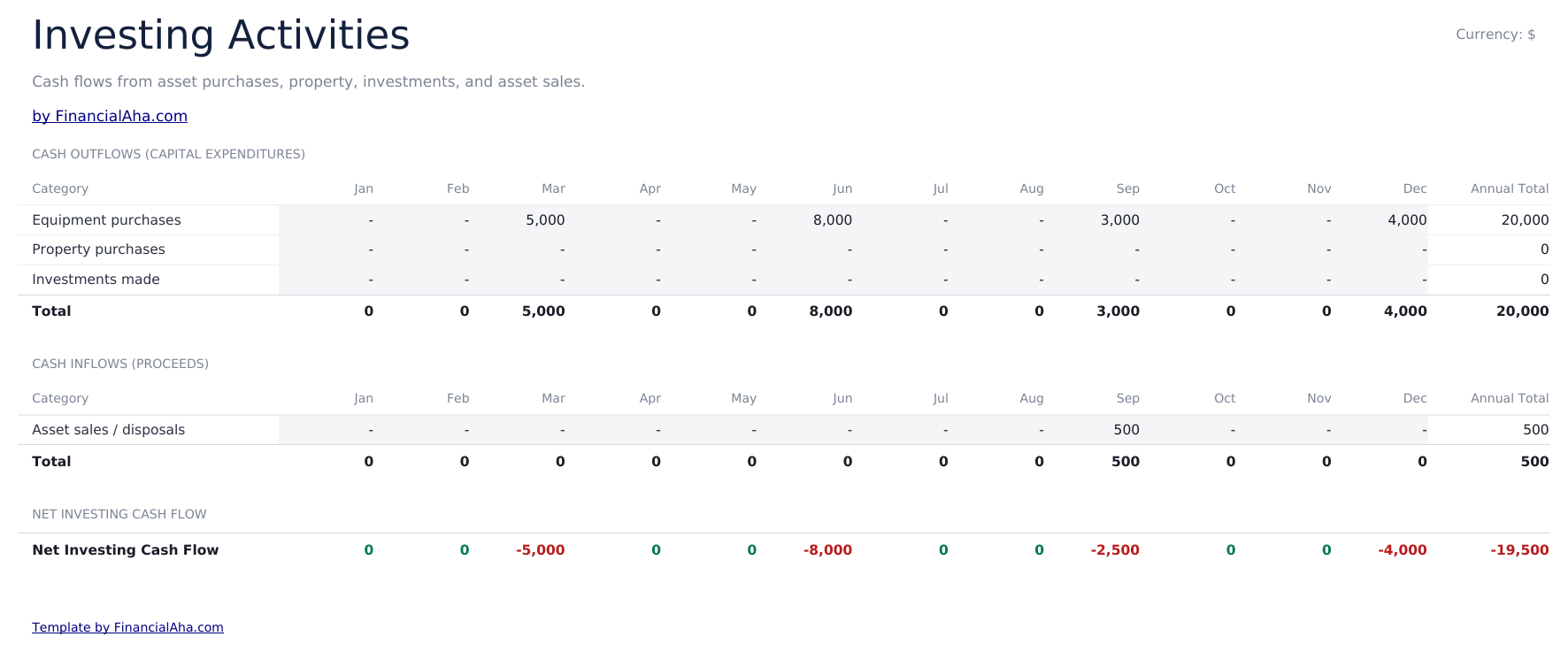Click the inflows Total row label
1568x652 pixels.
pos(51,462)
